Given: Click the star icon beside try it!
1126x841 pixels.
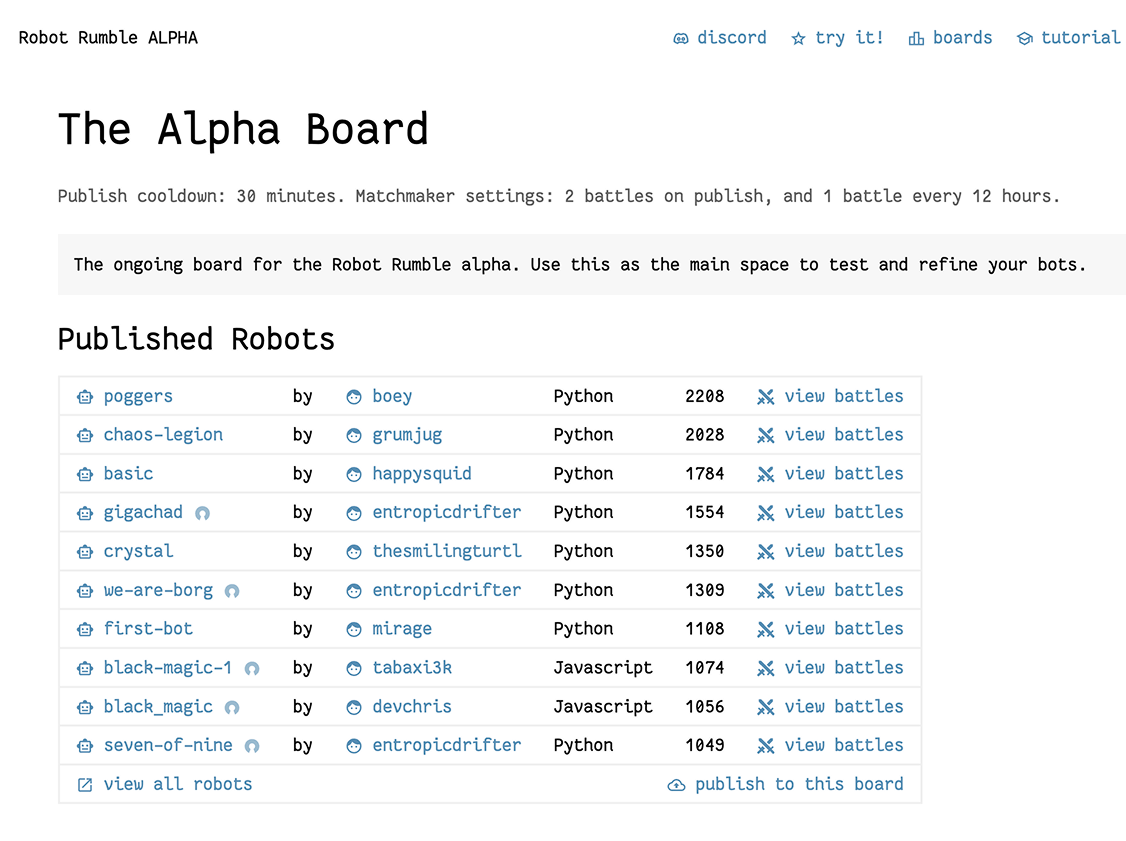Looking at the screenshot, I should (x=798, y=39).
